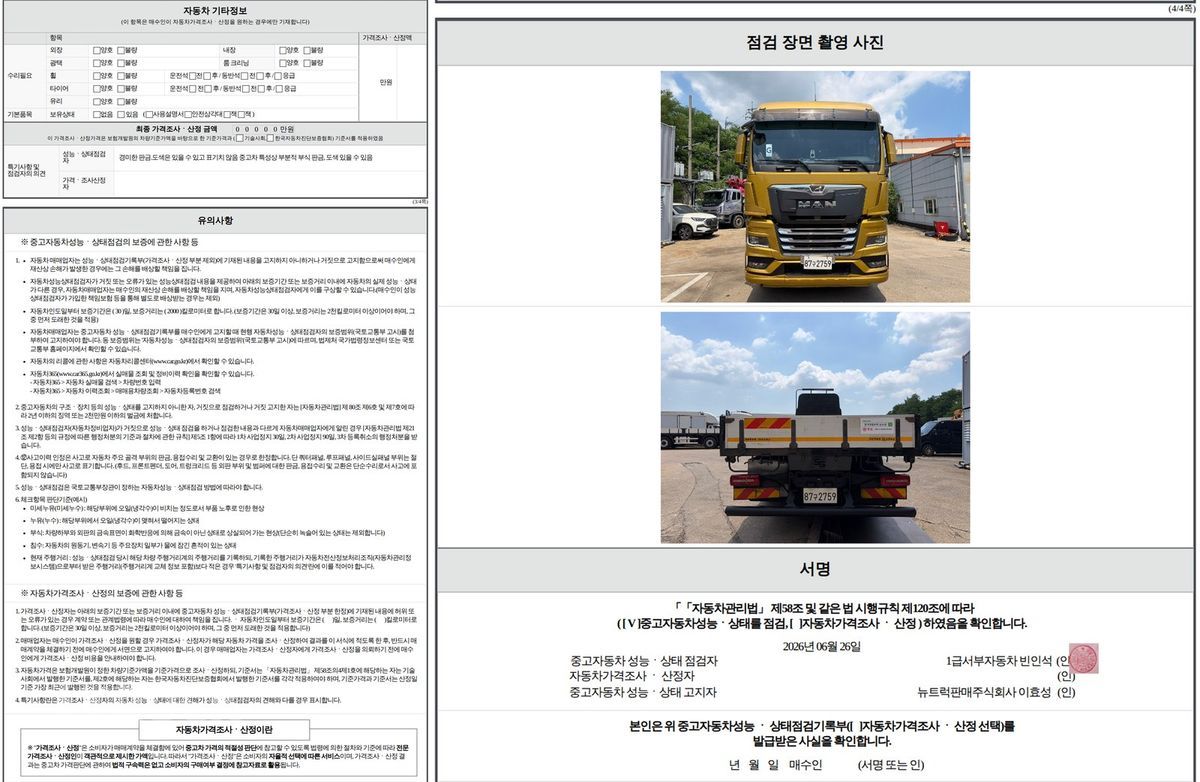Image resolution: width=1200 pixels, height=782 pixels.
Task: Click the red inspector seal stamp
Action: (x=1083, y=660)
